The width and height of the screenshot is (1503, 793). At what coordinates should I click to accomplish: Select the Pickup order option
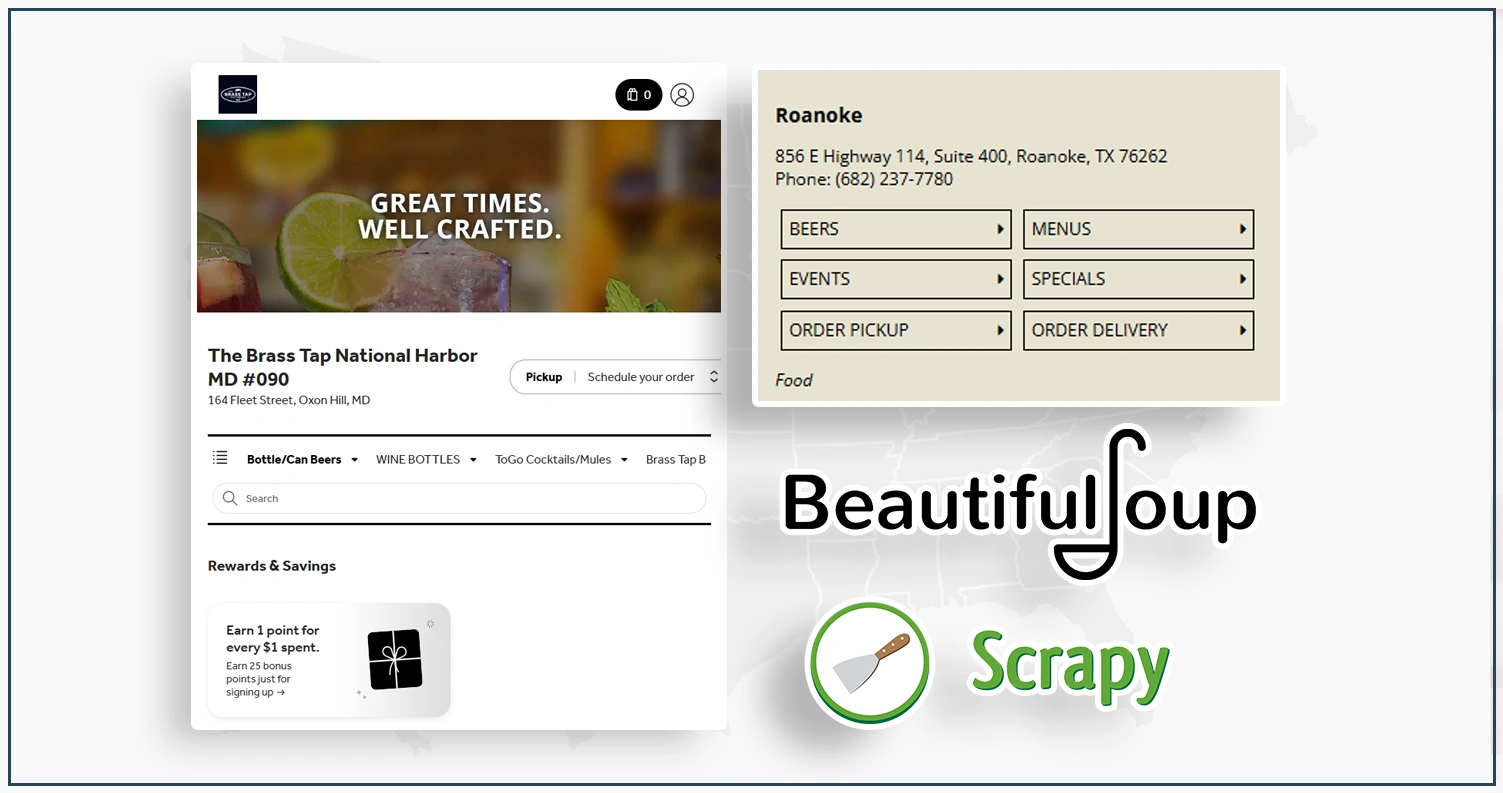point(544,377)
